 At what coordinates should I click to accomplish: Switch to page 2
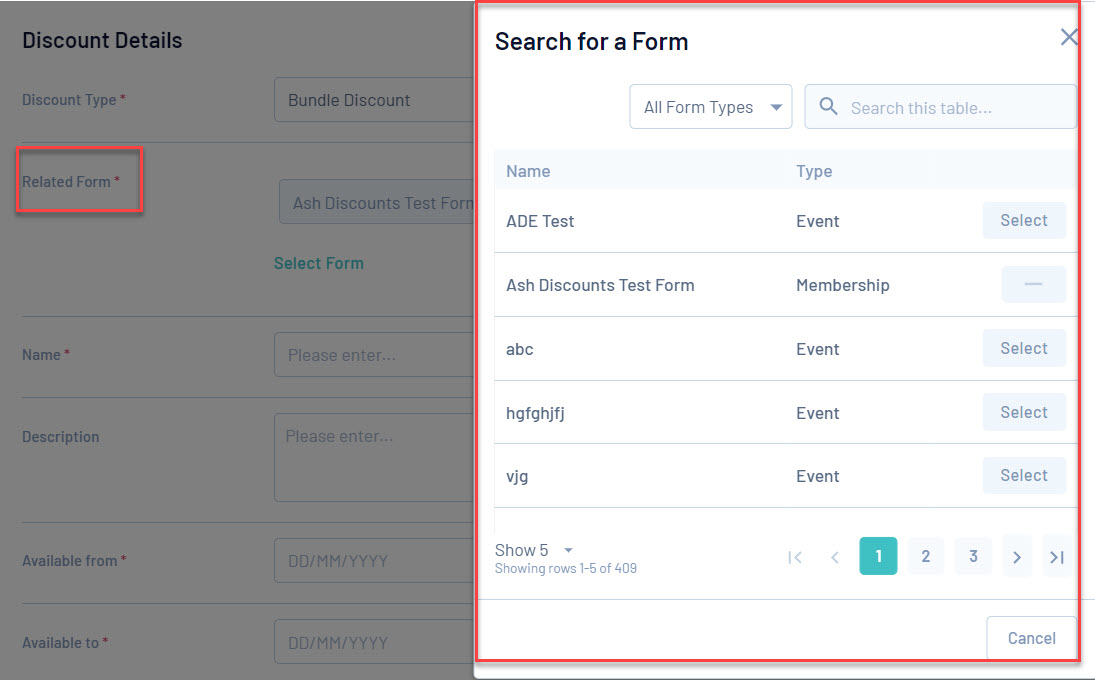tap(925, 556)
